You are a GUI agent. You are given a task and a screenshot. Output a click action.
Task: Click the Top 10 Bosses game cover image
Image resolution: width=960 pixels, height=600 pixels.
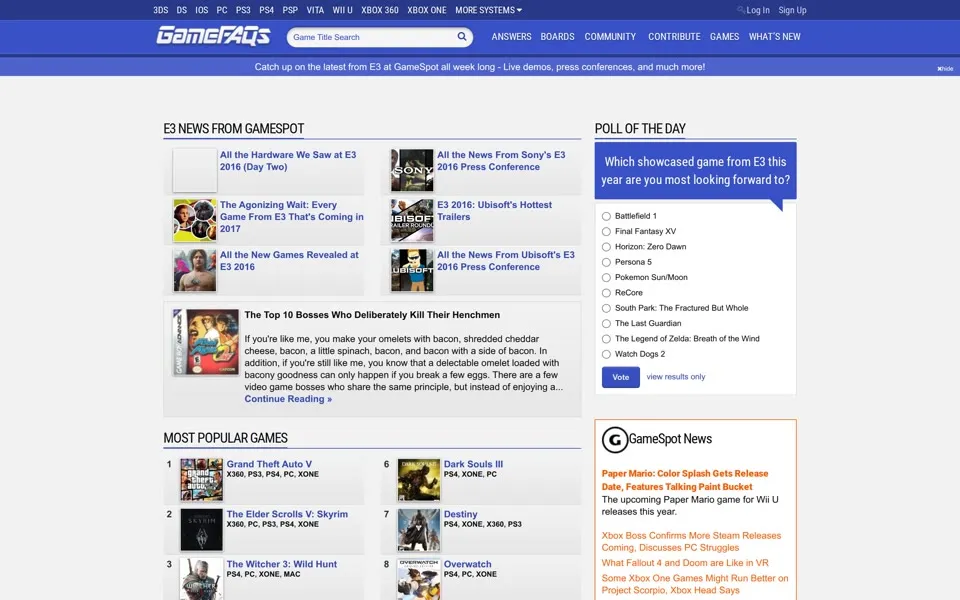206,342
